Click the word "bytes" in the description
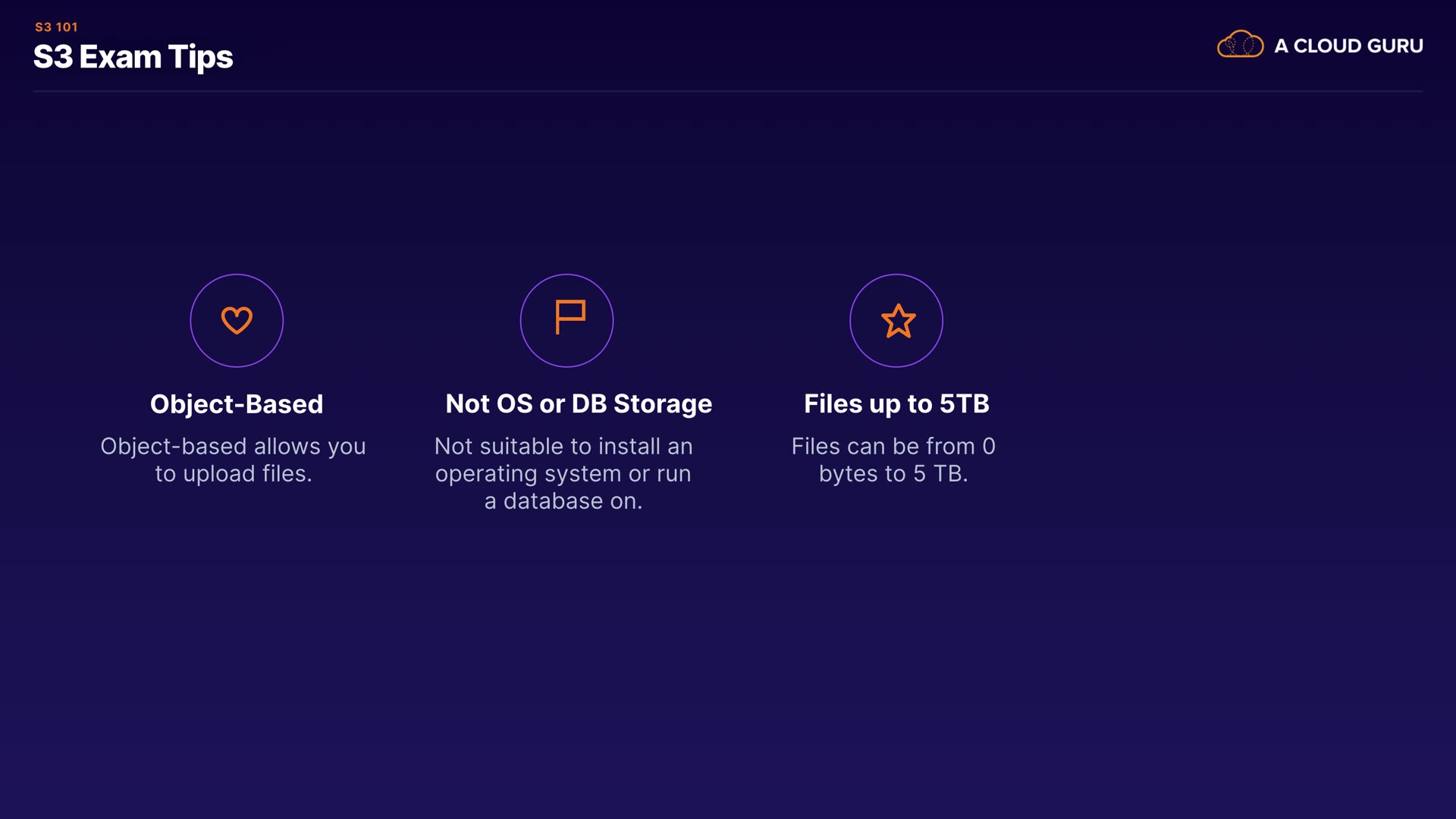Screen dimensions: 1456x819 pyautogui.click(x=846, y=474)
